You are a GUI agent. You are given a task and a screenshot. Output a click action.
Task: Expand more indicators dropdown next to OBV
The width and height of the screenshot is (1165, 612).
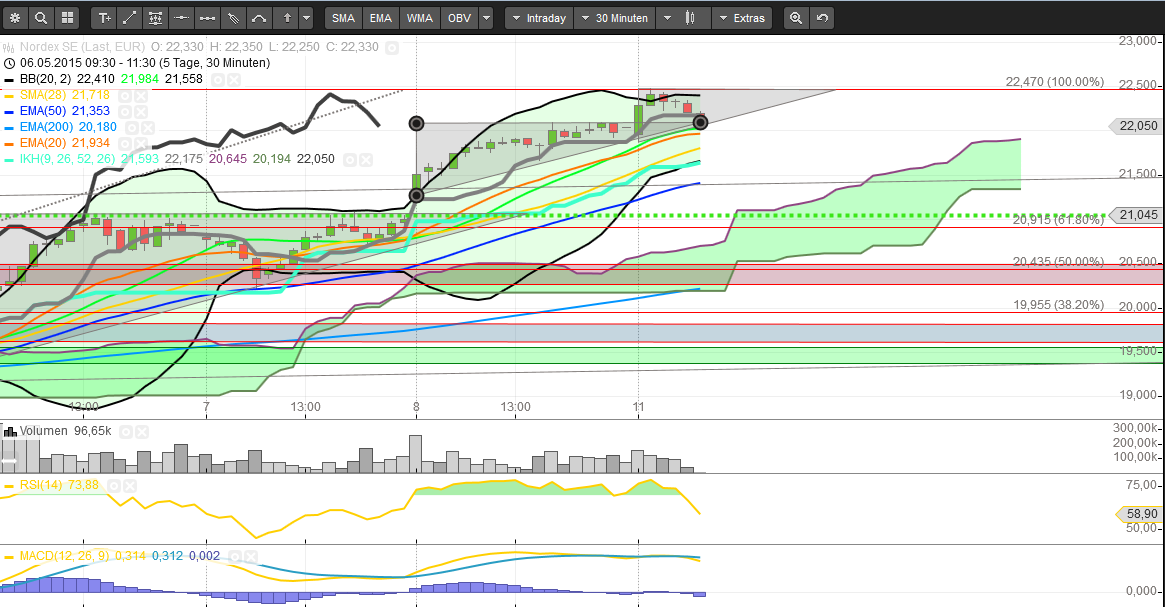[486, 18]
